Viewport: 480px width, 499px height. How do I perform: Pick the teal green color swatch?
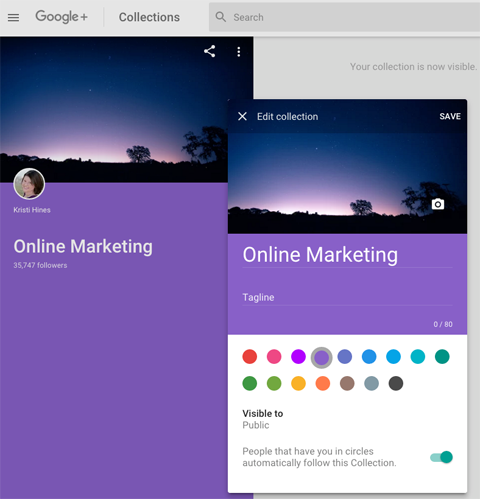(442, 356)
